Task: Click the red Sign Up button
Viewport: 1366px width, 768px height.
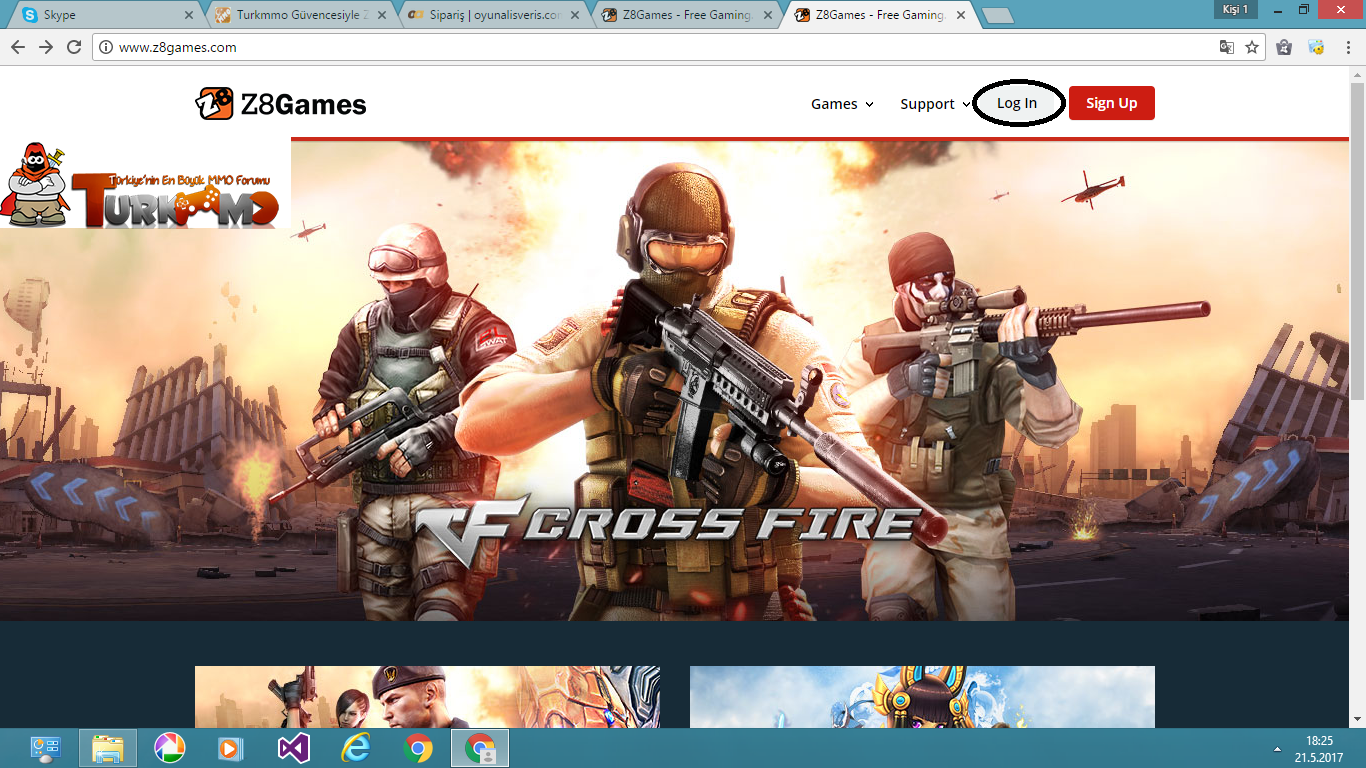Action: pyautogui.click(x=1112, y=103)
